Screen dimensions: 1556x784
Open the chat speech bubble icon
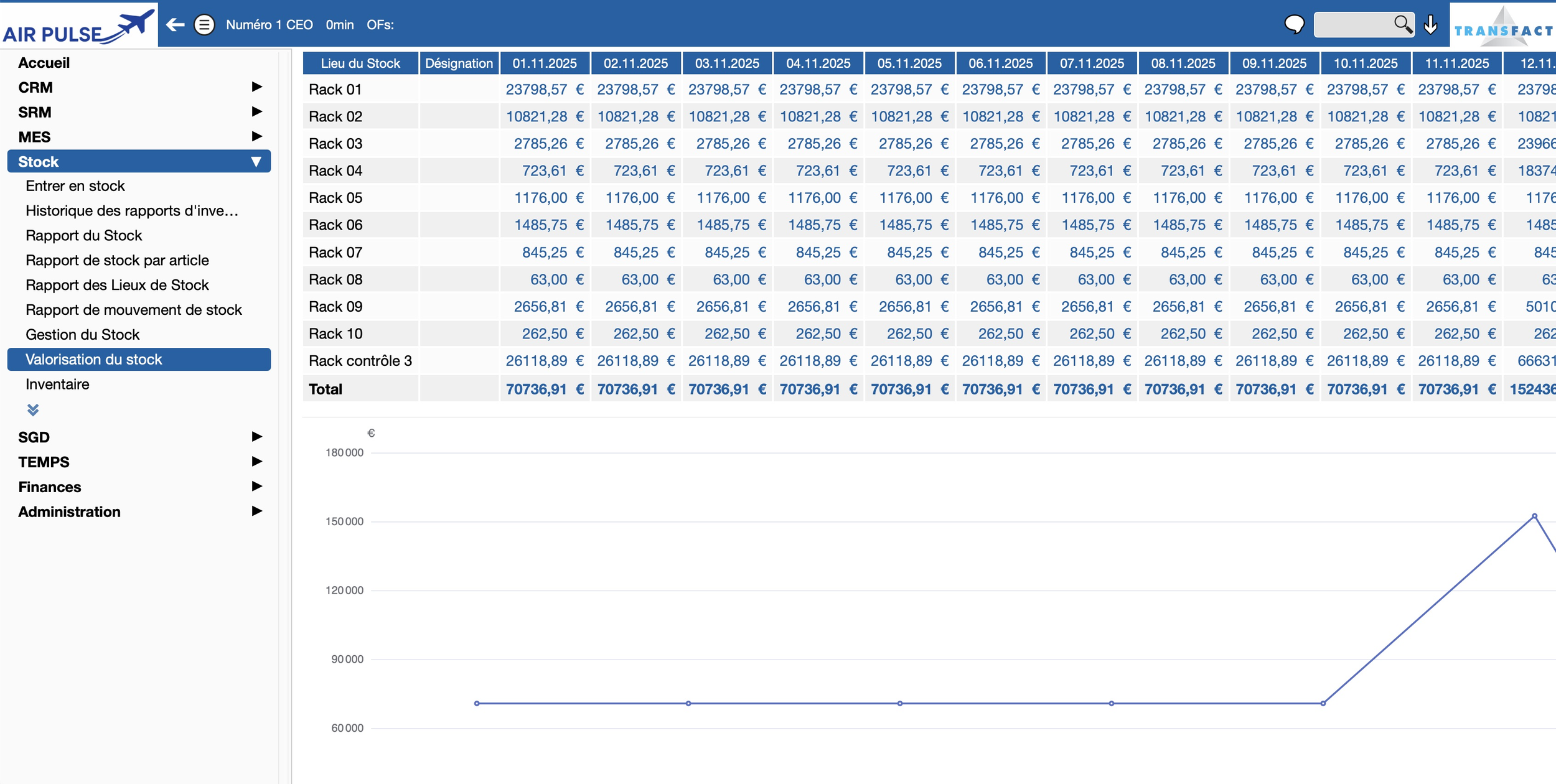click(x=1294, y=25)
